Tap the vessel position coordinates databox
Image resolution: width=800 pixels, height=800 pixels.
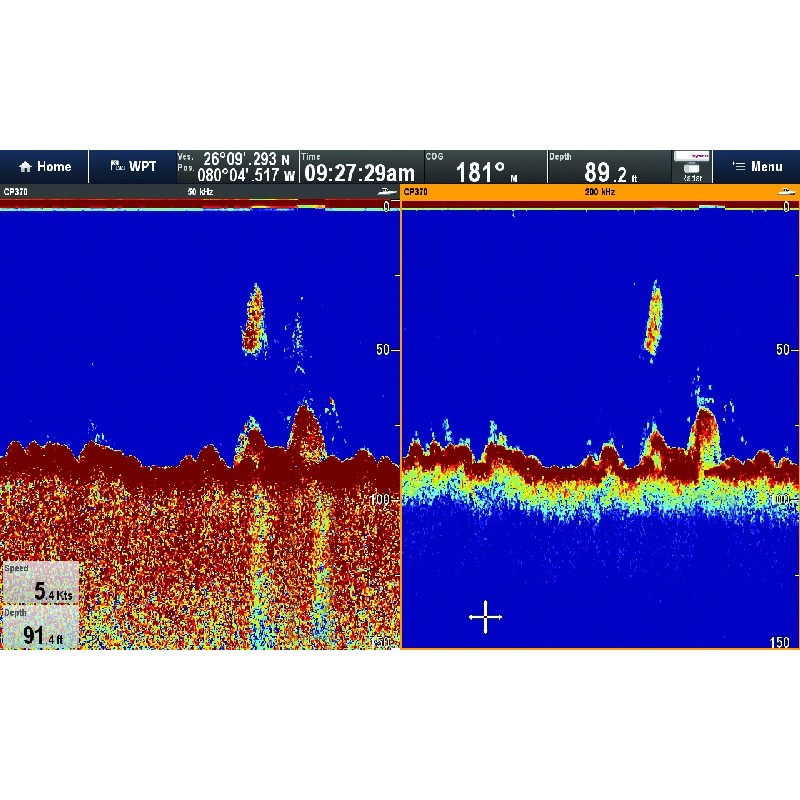click(x=237, y=167)
